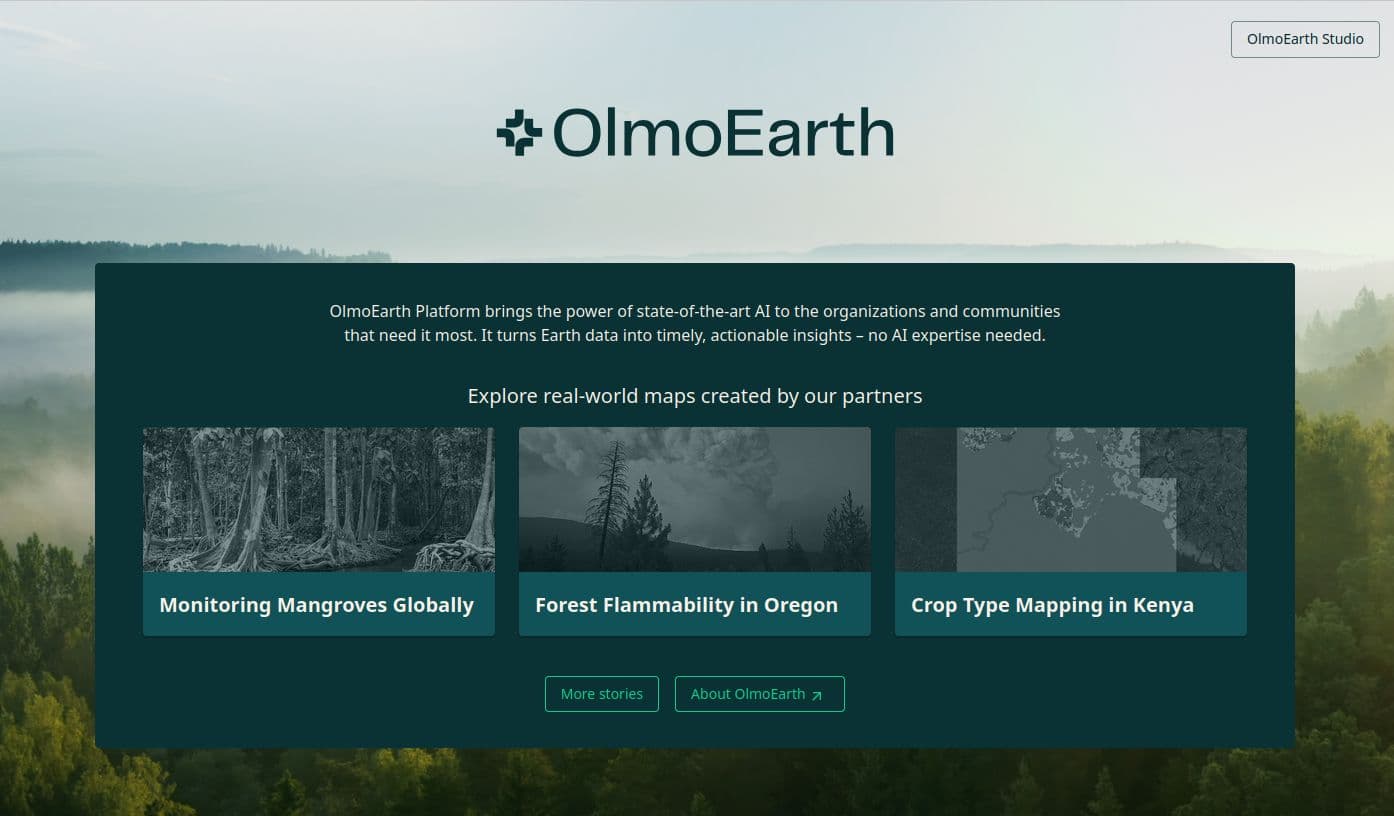Open OlmoEarth Studio
1394x816 pixels.
coord(1304,39)
